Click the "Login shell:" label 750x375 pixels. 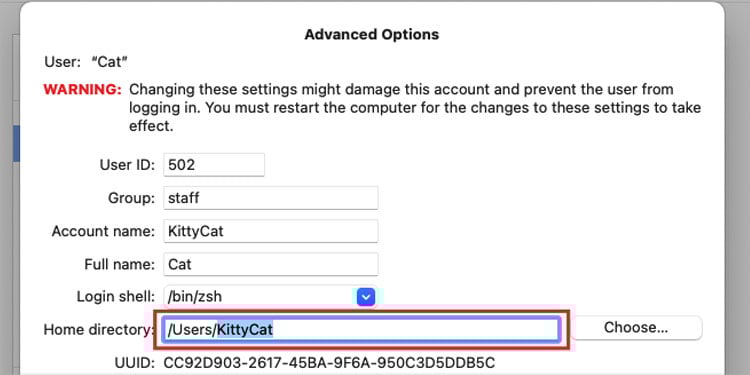click(116, 297)
